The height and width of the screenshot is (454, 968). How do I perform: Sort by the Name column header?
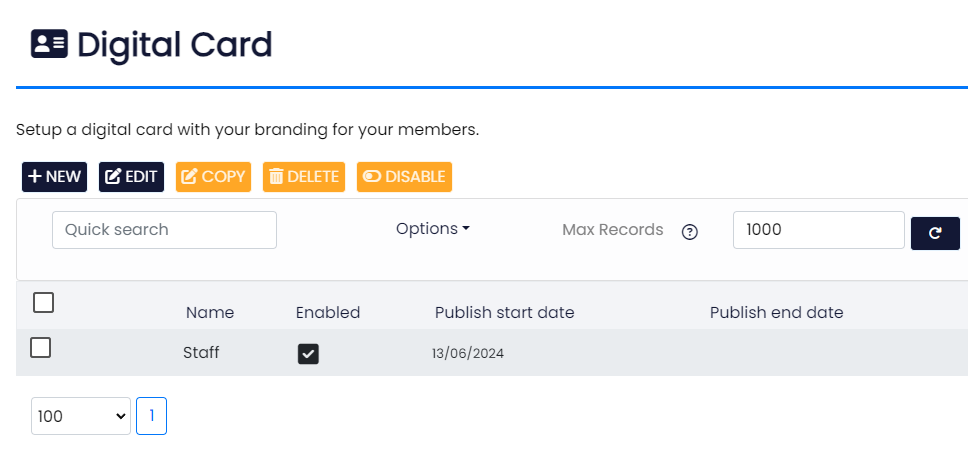(x=210, y=313)
